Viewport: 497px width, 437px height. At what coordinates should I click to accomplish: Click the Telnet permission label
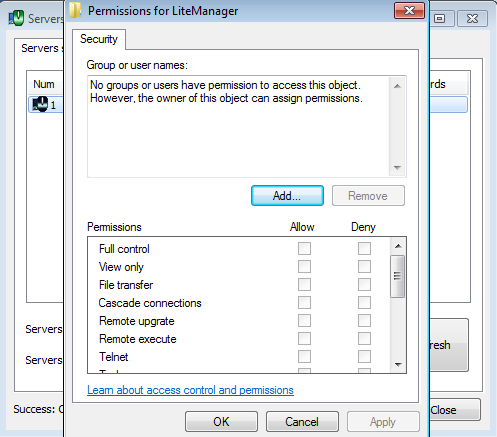coord(114,357)
